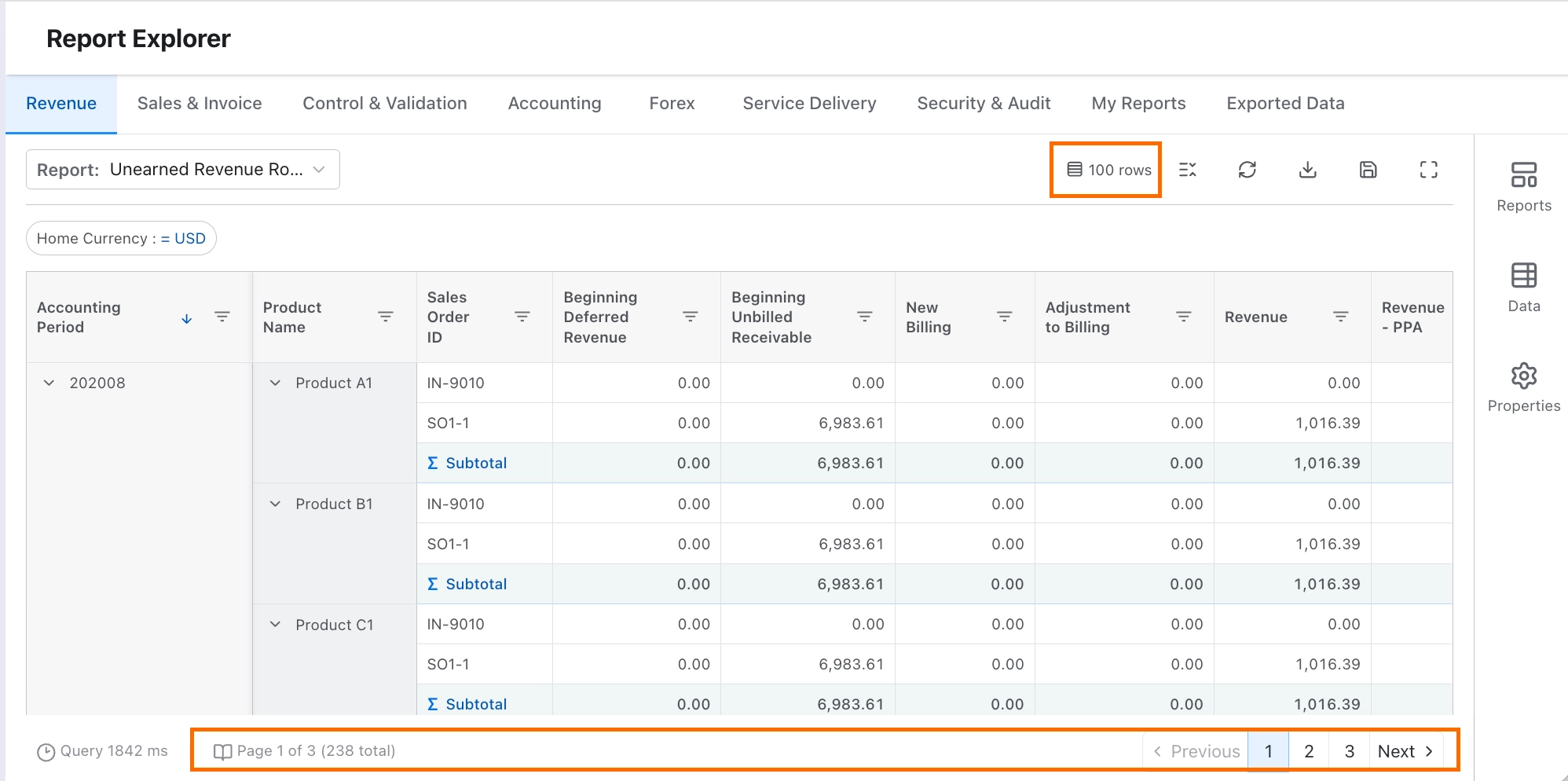
Task: Open filter on Adjustment to Billing column
Action: click(x=1184, y=317)
